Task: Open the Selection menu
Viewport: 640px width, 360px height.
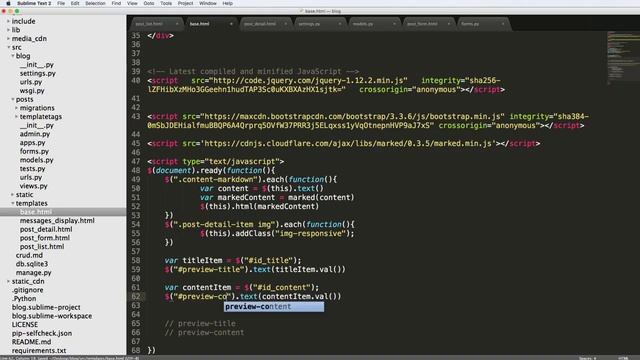Action: tap(95, 3)
